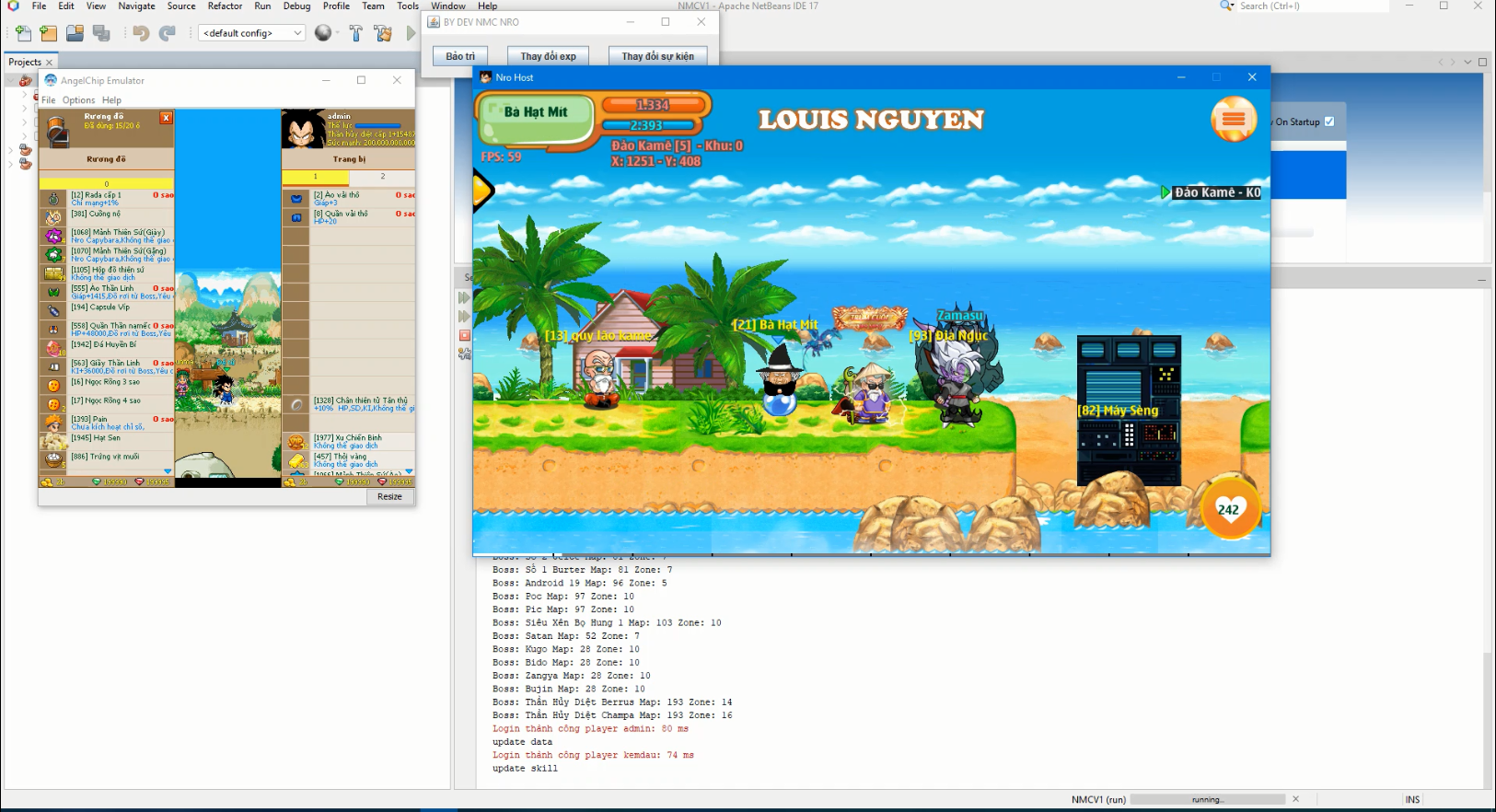Click the Bảo trì button
The image size is (1496, 812).
click(x=460, y=56)
